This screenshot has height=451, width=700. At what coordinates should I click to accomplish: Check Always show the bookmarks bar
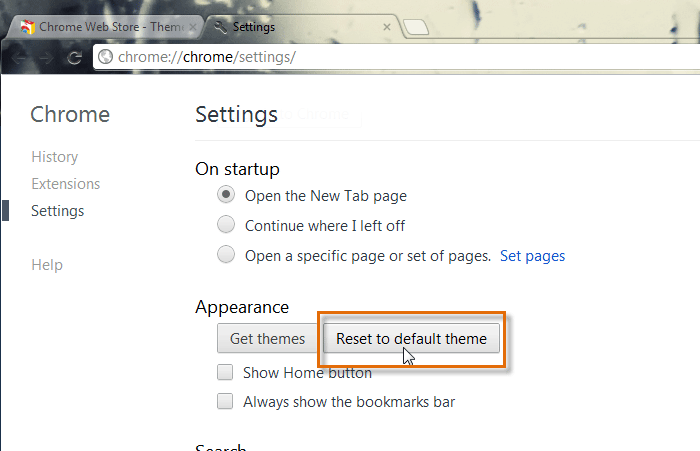pos(225,401)
